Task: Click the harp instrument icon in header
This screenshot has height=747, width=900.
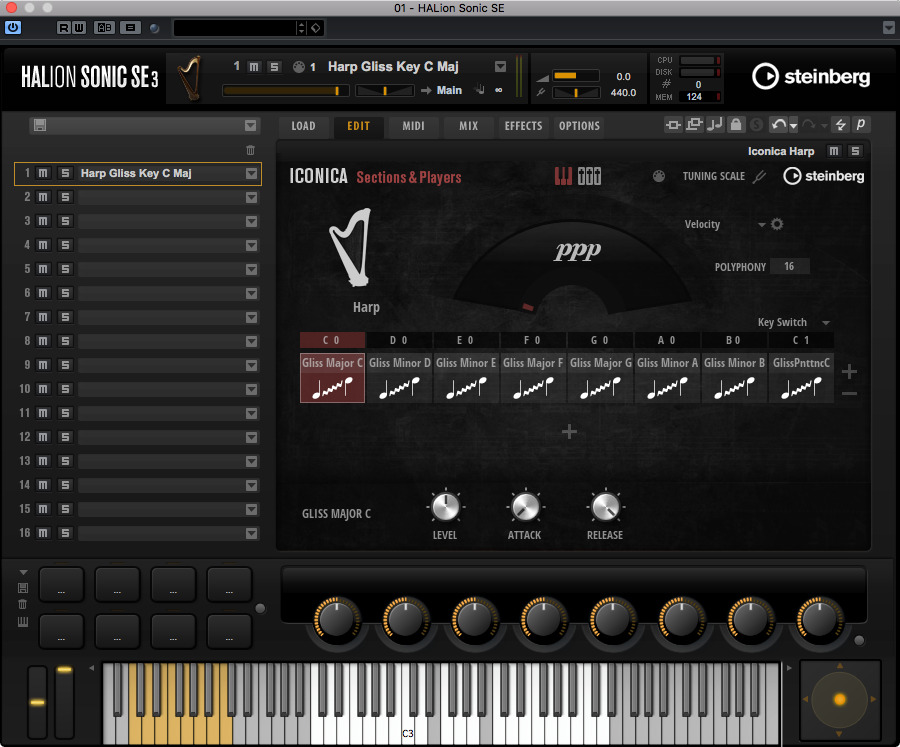Action: tap(190, 78)
